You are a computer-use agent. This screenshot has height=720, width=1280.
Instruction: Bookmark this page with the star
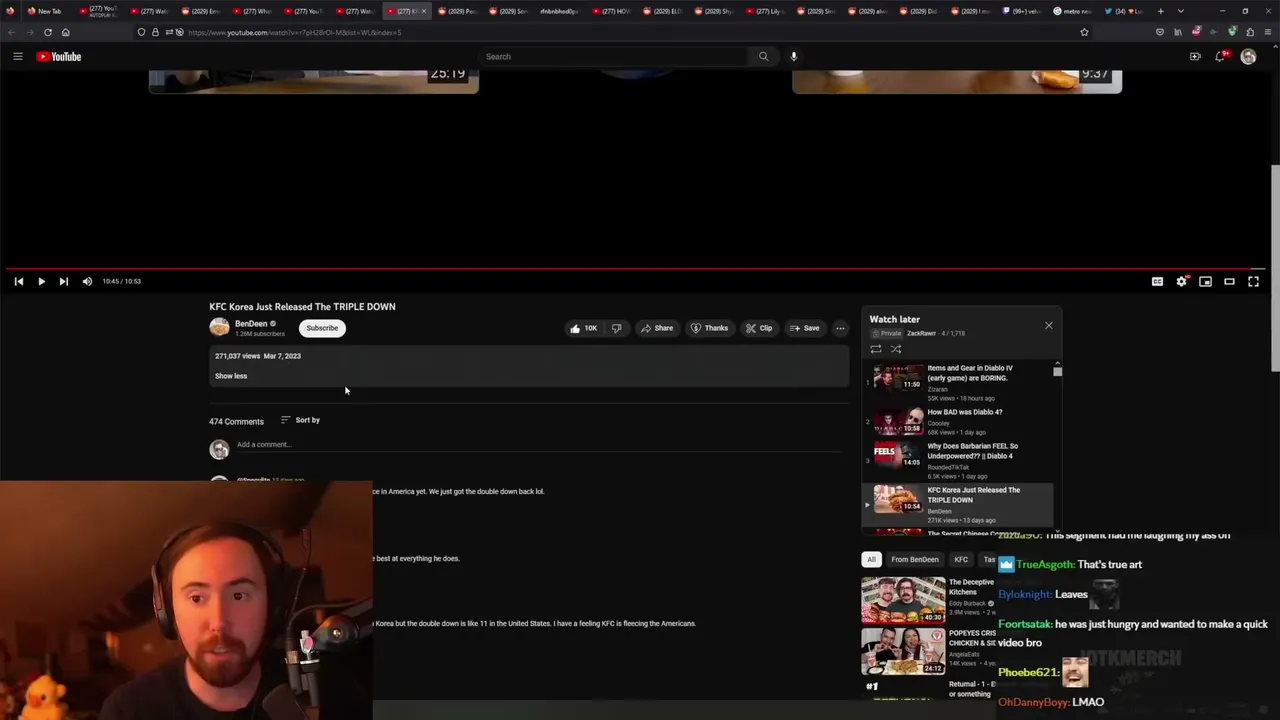pyautogui.click(x=1084, y=32)
